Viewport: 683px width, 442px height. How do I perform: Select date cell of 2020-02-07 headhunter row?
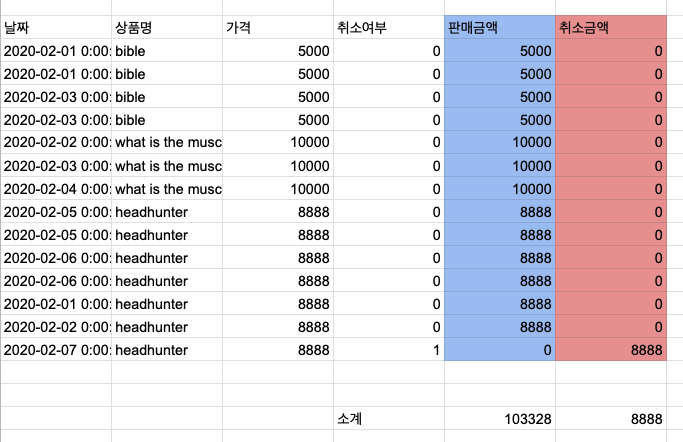(56, 350)
